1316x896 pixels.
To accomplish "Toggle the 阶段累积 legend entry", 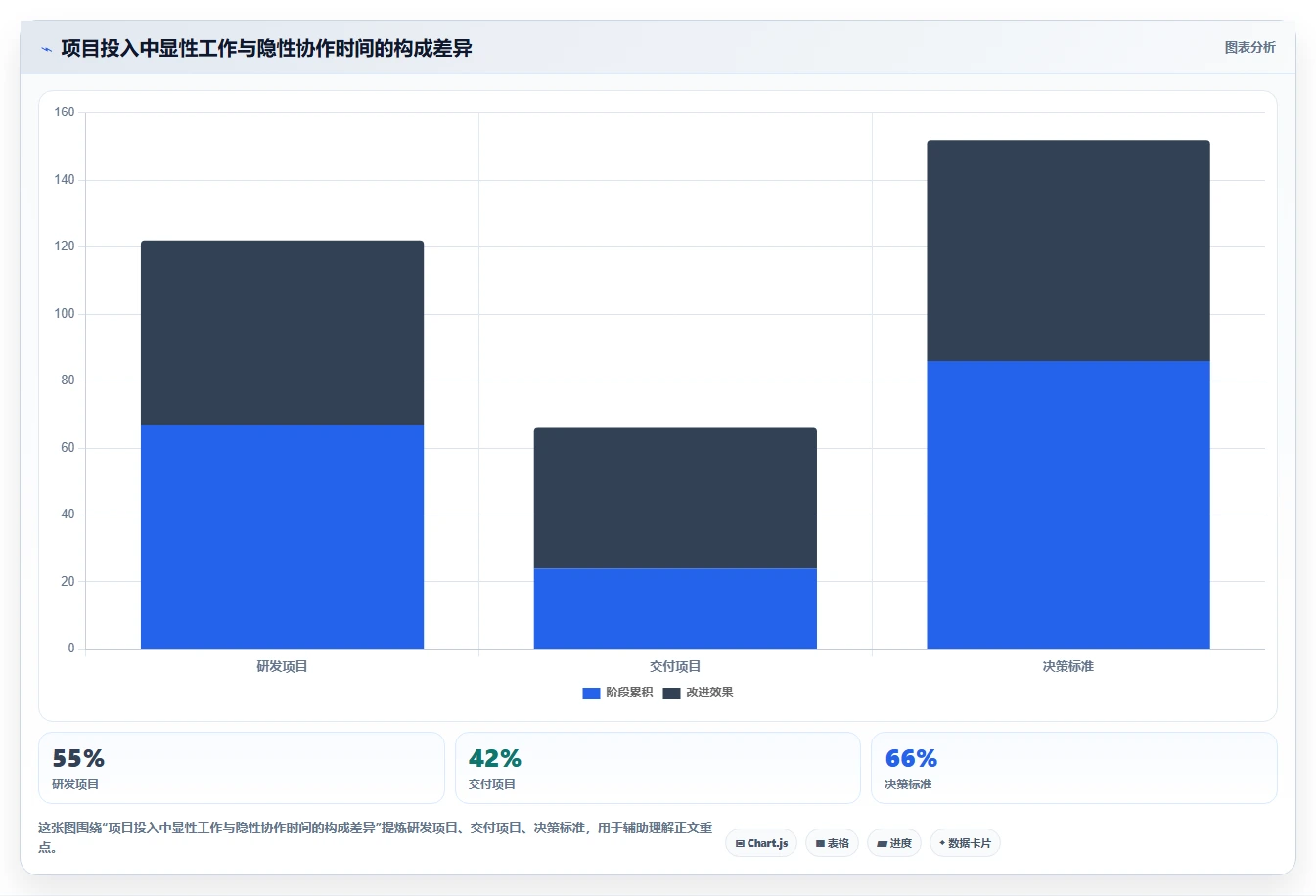I will click(617, 693).
